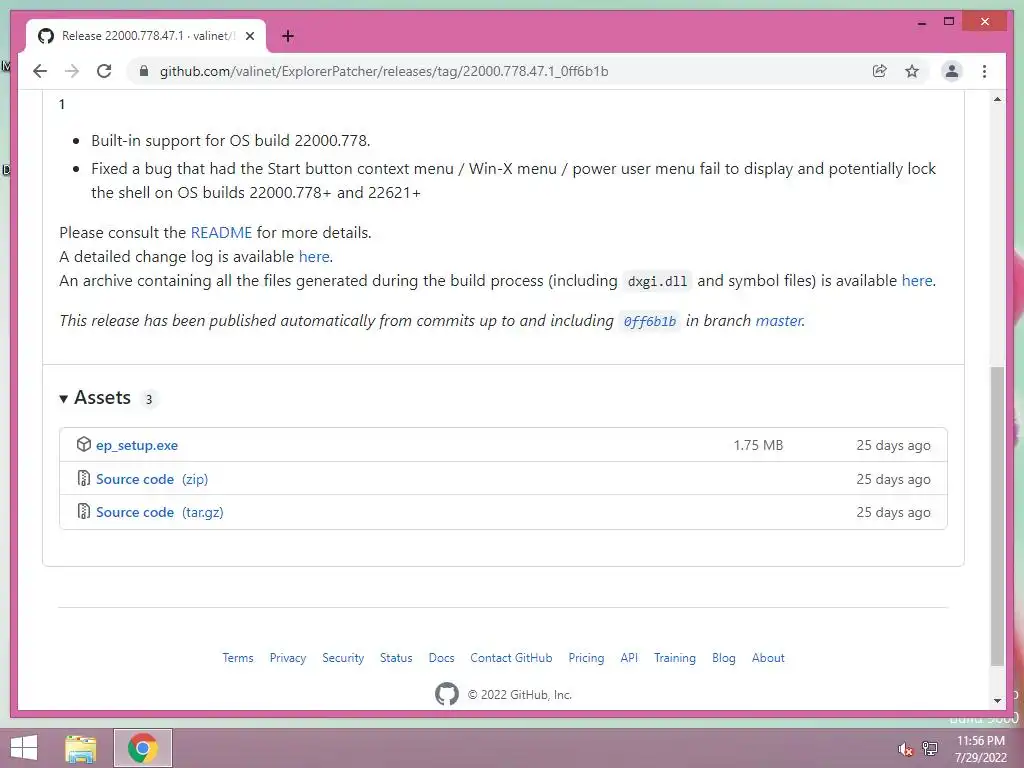The image size is (1024, 768).
Task: Reload the page with the refresh icon
Action: [x=104, y=71]
